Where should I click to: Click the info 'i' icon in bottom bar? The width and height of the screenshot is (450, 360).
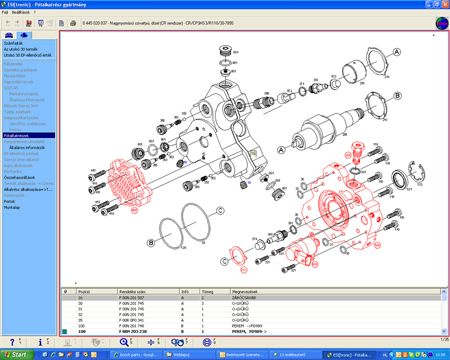point(40,342)
